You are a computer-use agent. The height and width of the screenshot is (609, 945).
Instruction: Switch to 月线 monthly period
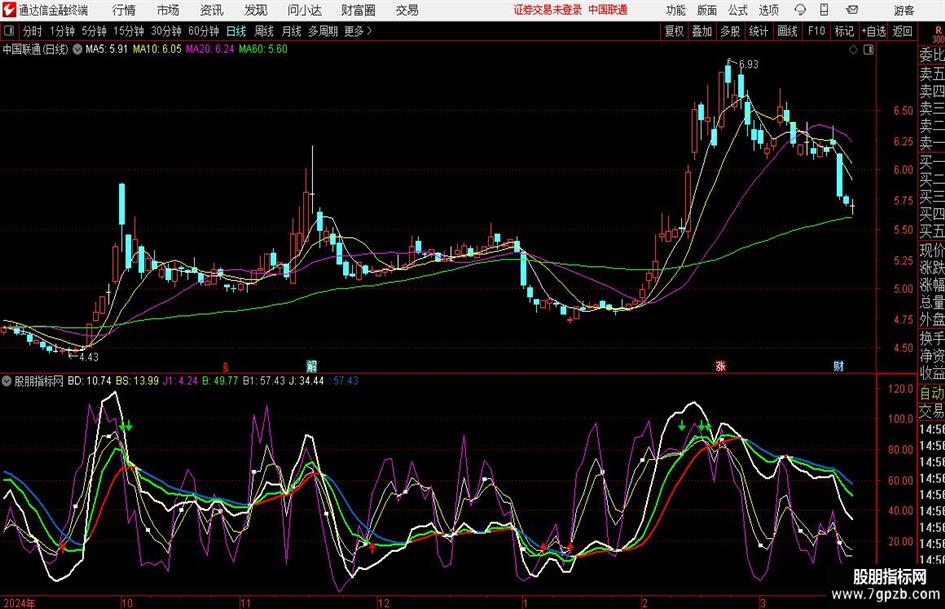(x=292, y=31)
